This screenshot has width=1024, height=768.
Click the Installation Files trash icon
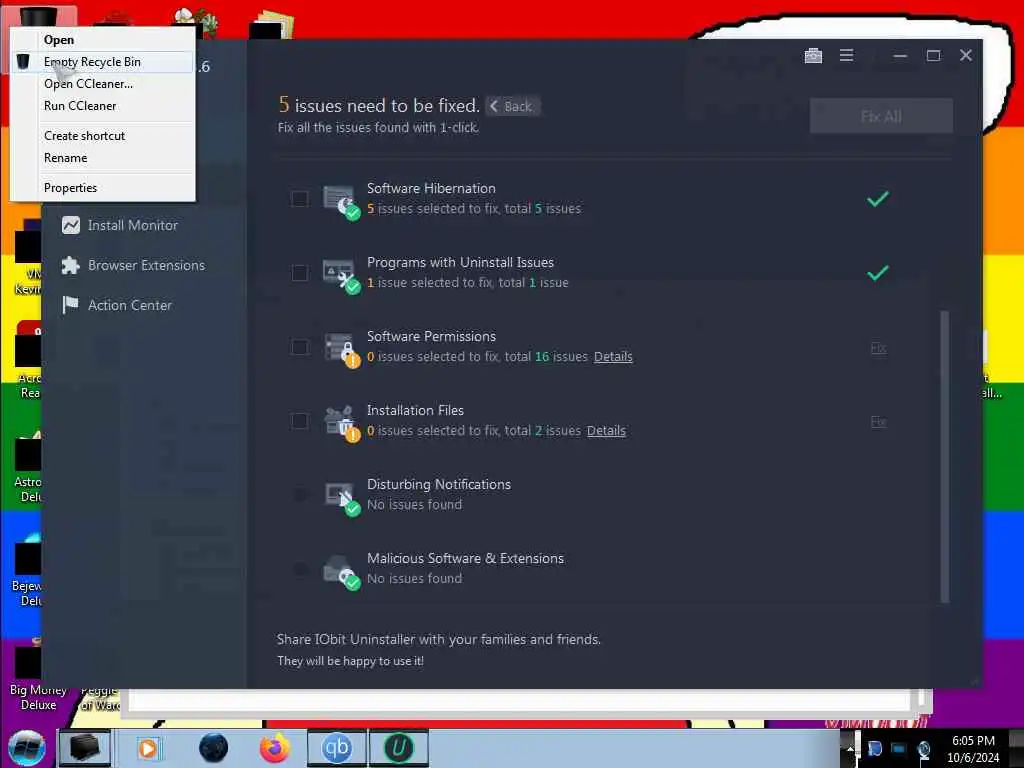[342, 424]
